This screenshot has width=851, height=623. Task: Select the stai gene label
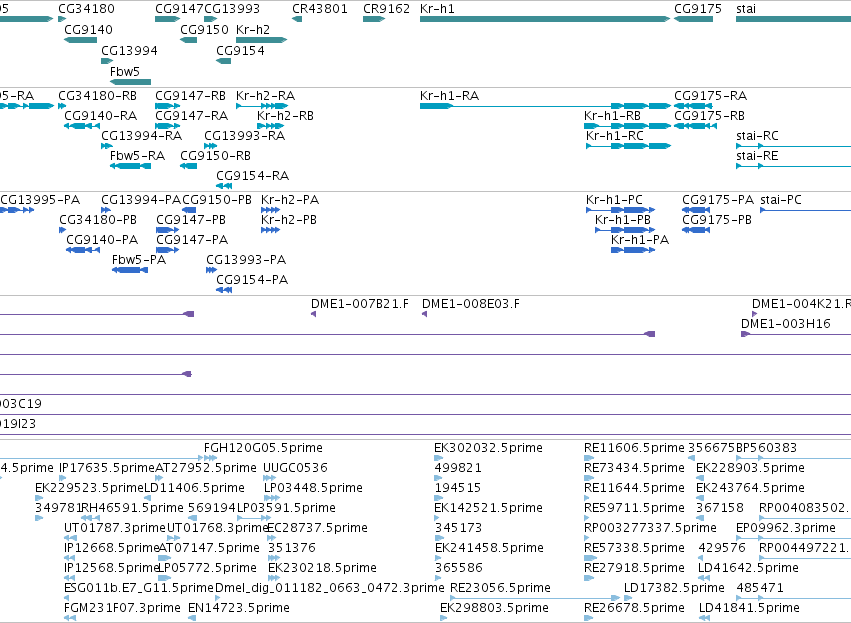(x=746, y=9)
